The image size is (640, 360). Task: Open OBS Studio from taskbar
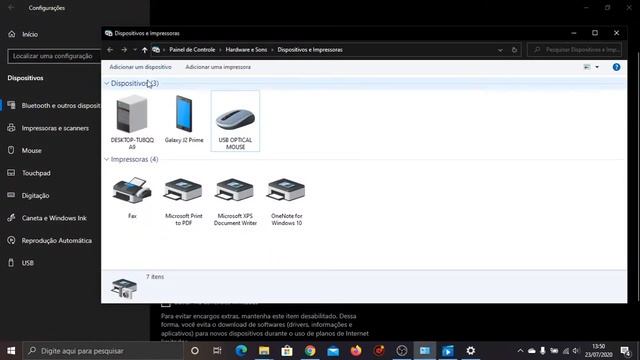[402, 351]
